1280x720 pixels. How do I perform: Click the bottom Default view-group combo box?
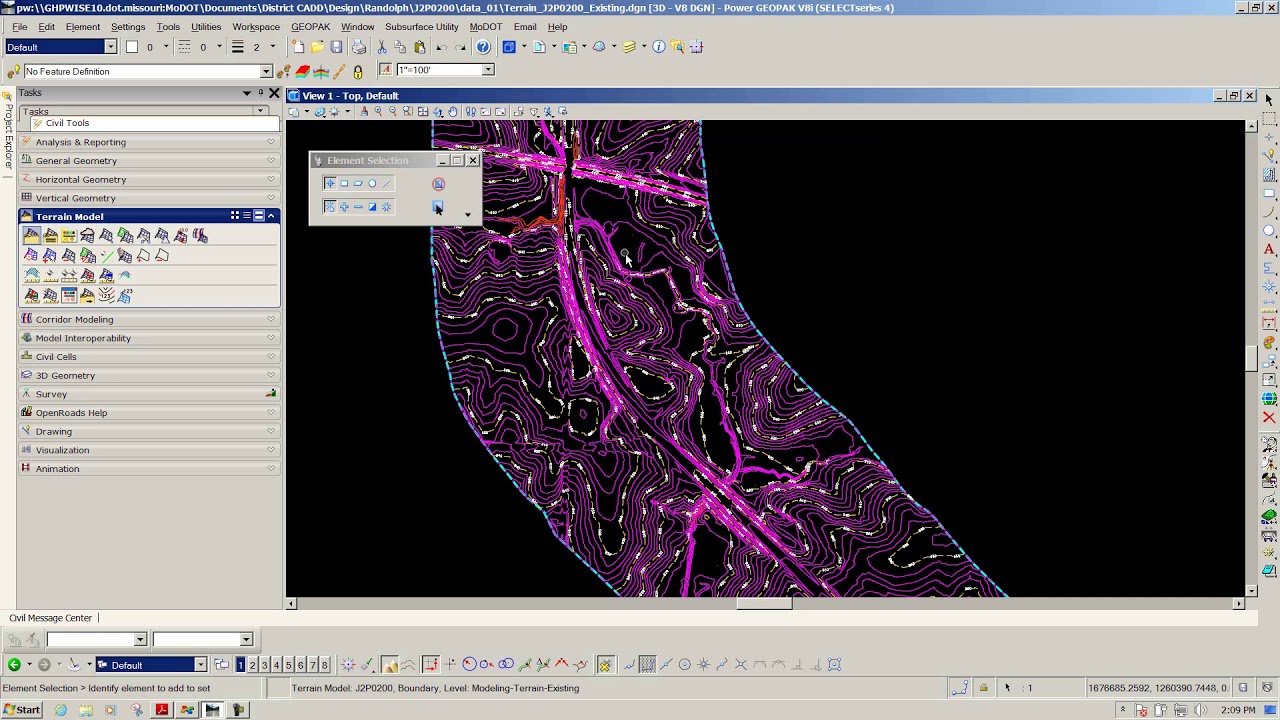tap(152, 665)
